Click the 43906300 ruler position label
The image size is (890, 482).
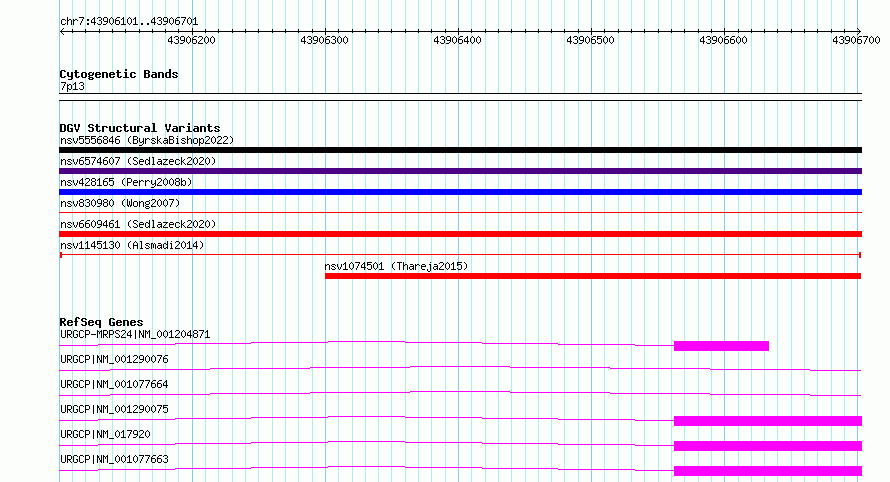(324, 40)
